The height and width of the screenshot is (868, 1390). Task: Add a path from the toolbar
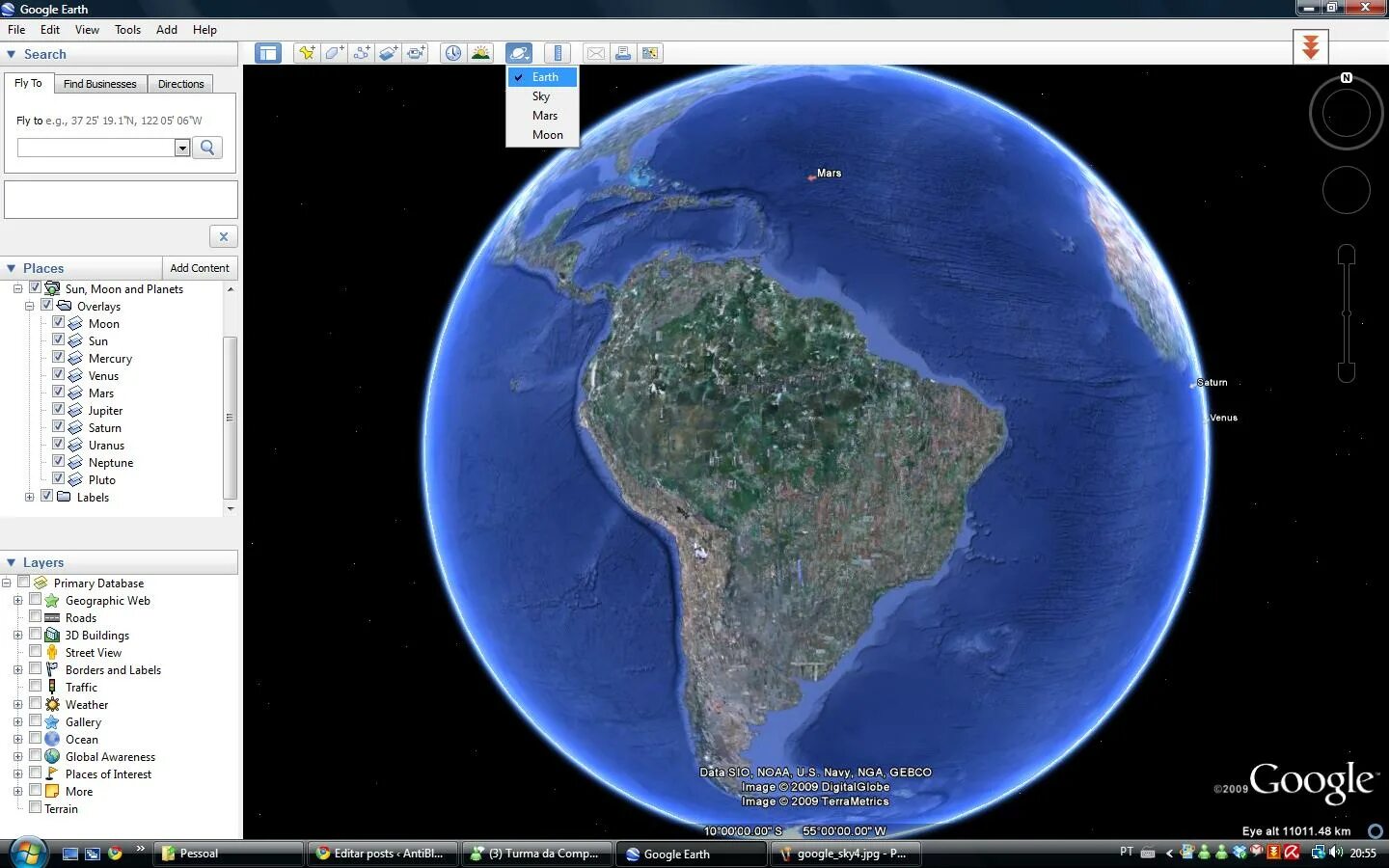pos(361,53)
